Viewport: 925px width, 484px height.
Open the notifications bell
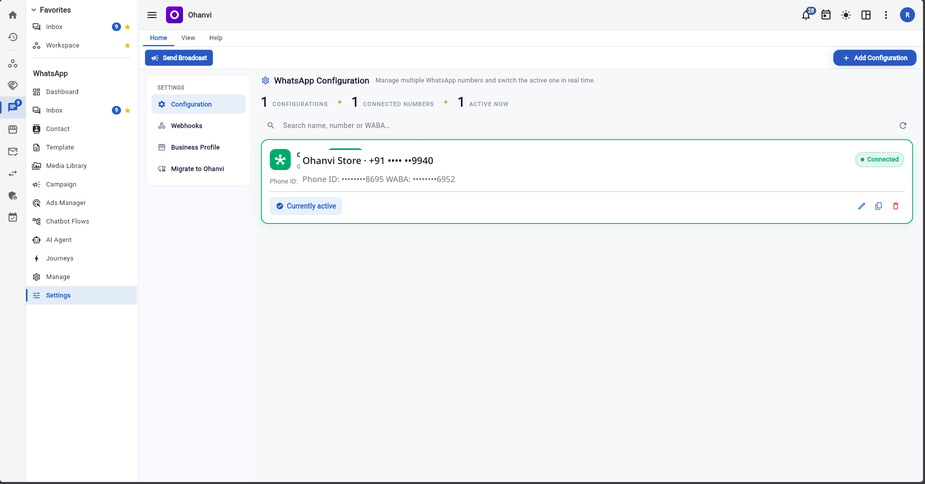(806, 15)
